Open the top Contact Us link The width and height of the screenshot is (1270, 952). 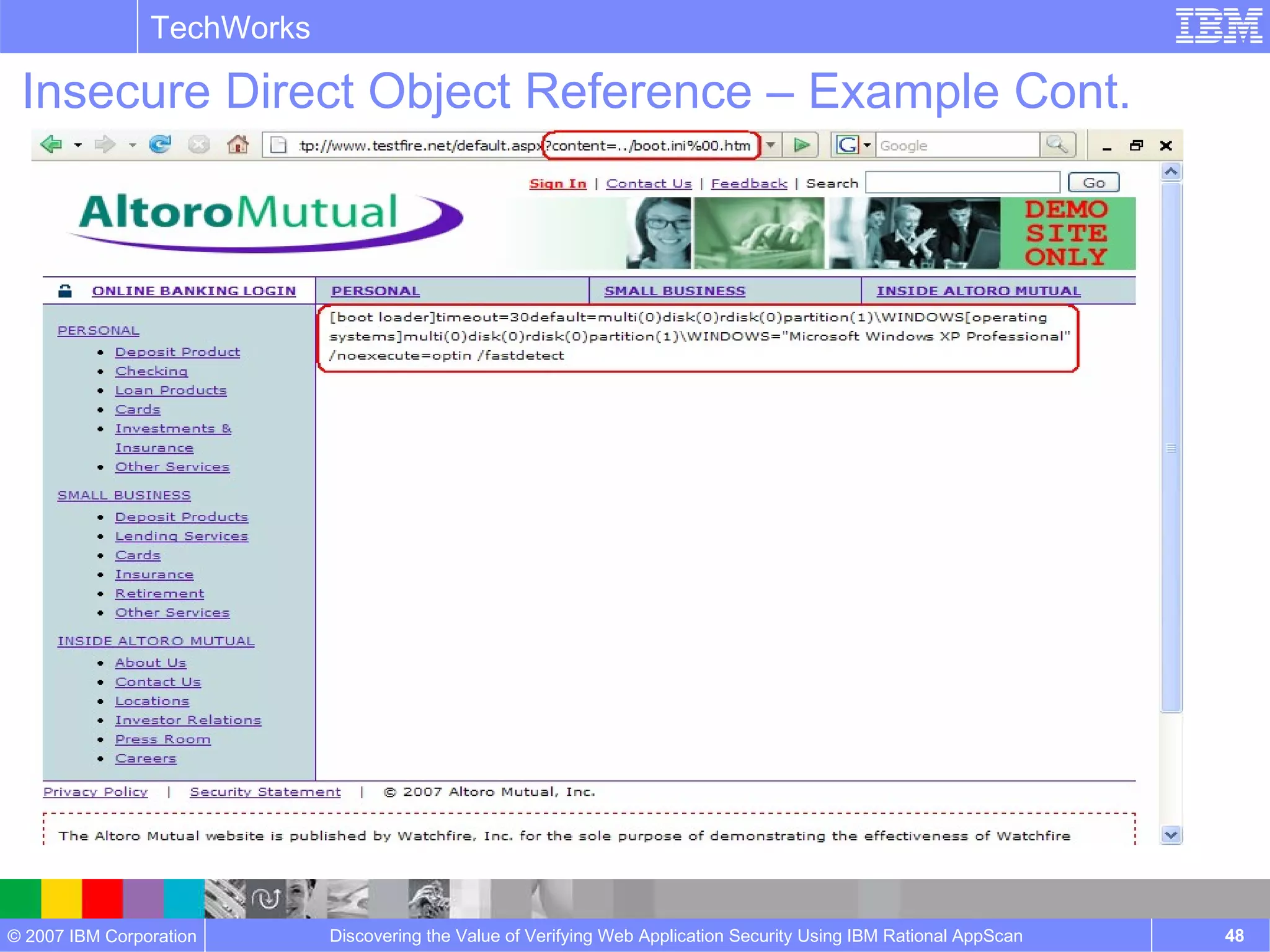[x=649, y=183]
